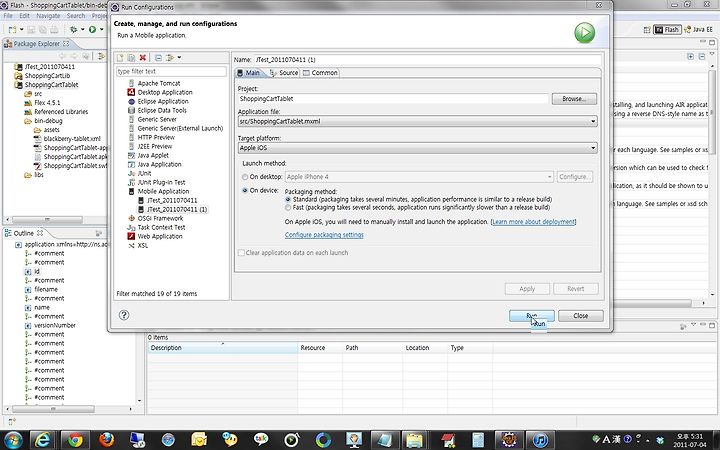The height and width of the screenshot is (450, 720).
Task: Click the Debug toolbar icon in Flash window
Action: coord(73,29)
